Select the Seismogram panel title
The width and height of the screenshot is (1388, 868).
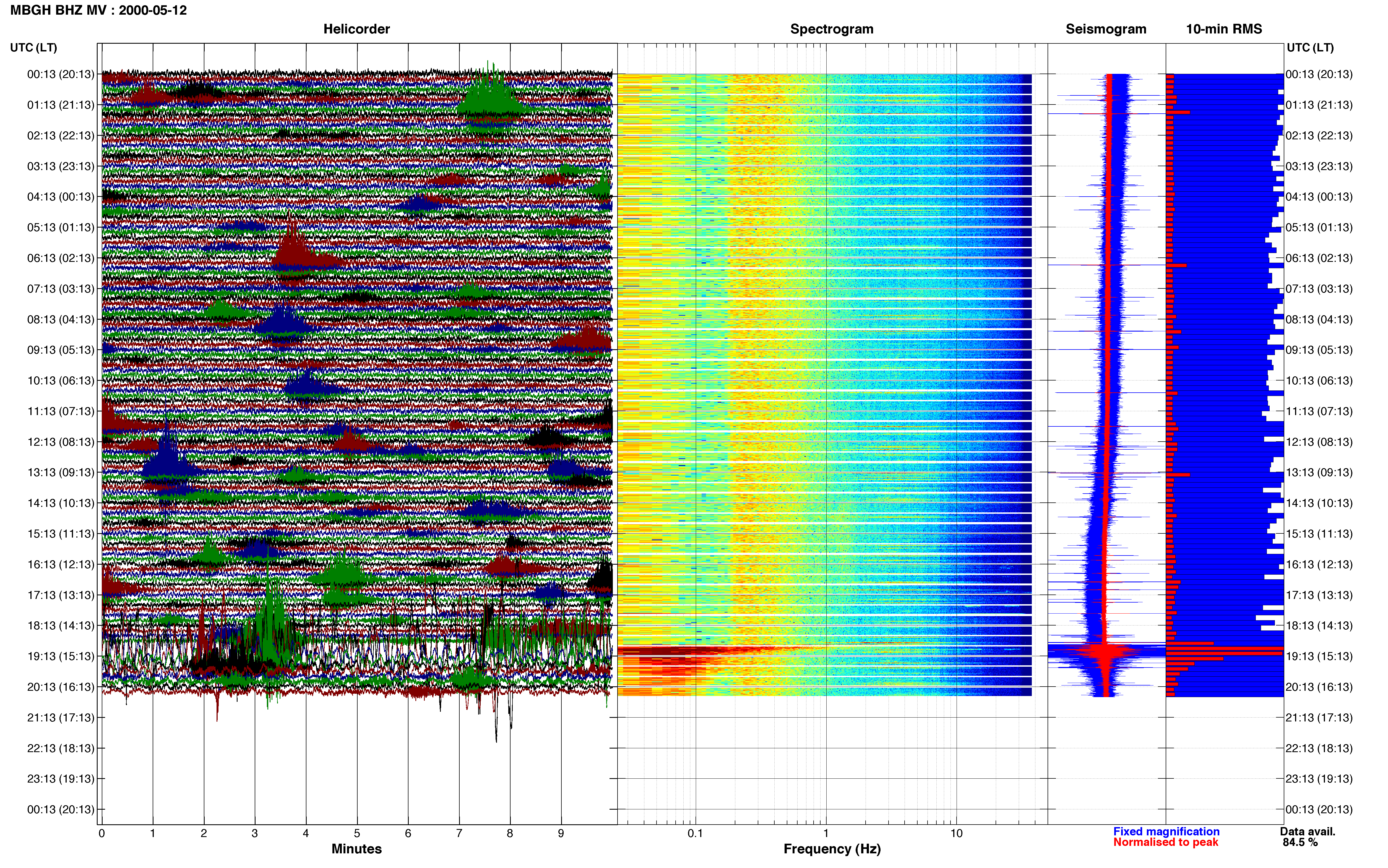[x=1106, y=29]
